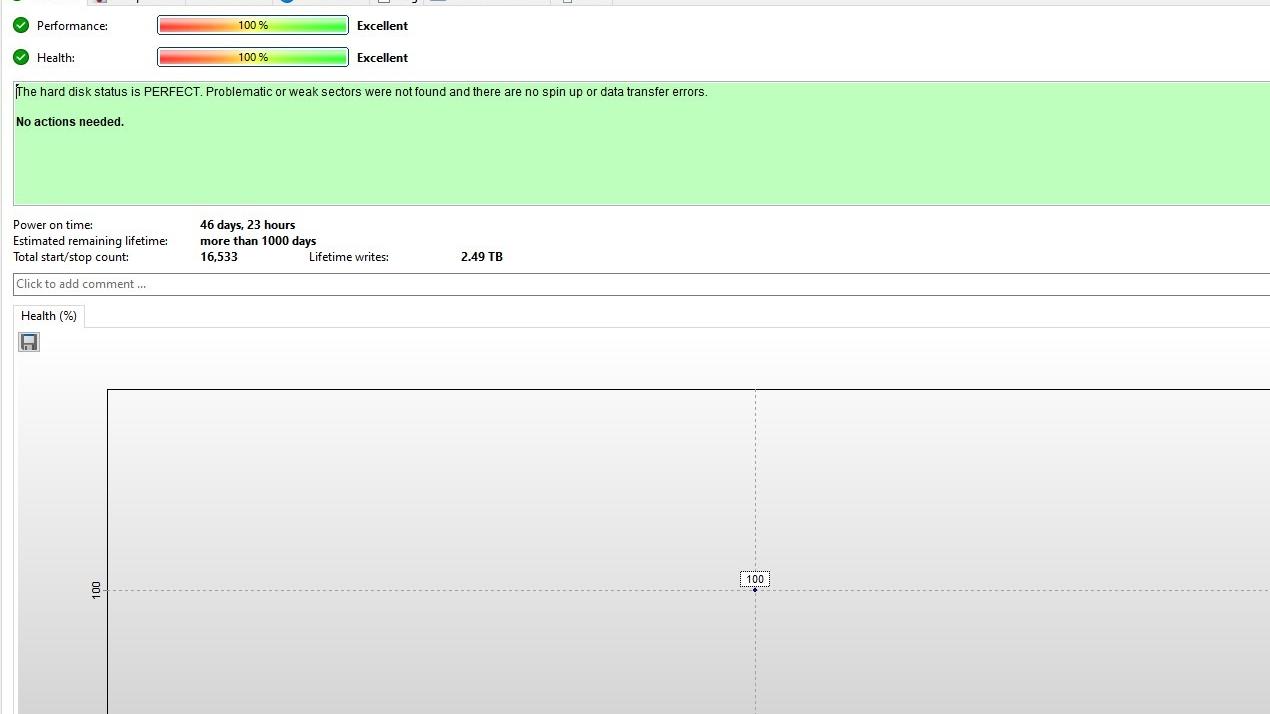1270x714 pixels.
Task: Click the Power on time value 46 days, 23 hours
Action: tap(247, 225)
